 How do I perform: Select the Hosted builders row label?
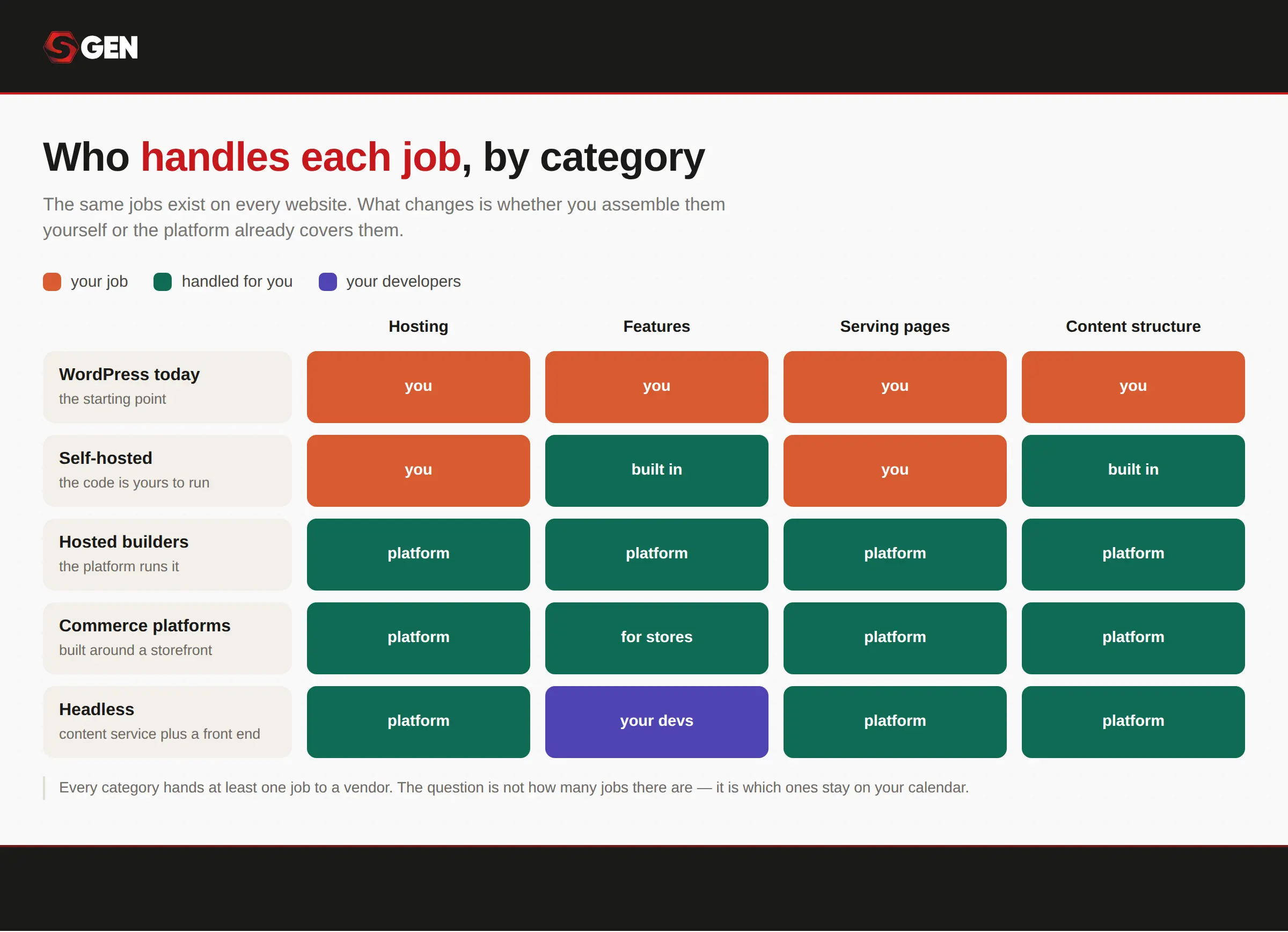[x=167, y=555]
